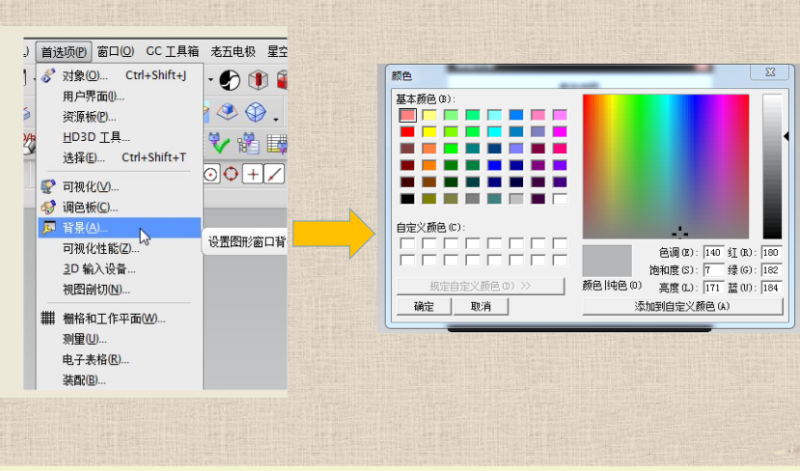Click the half-shaded circle rendering style icon
The width and height of the screenshot is (800, 471).
click(x=229, y=80)
